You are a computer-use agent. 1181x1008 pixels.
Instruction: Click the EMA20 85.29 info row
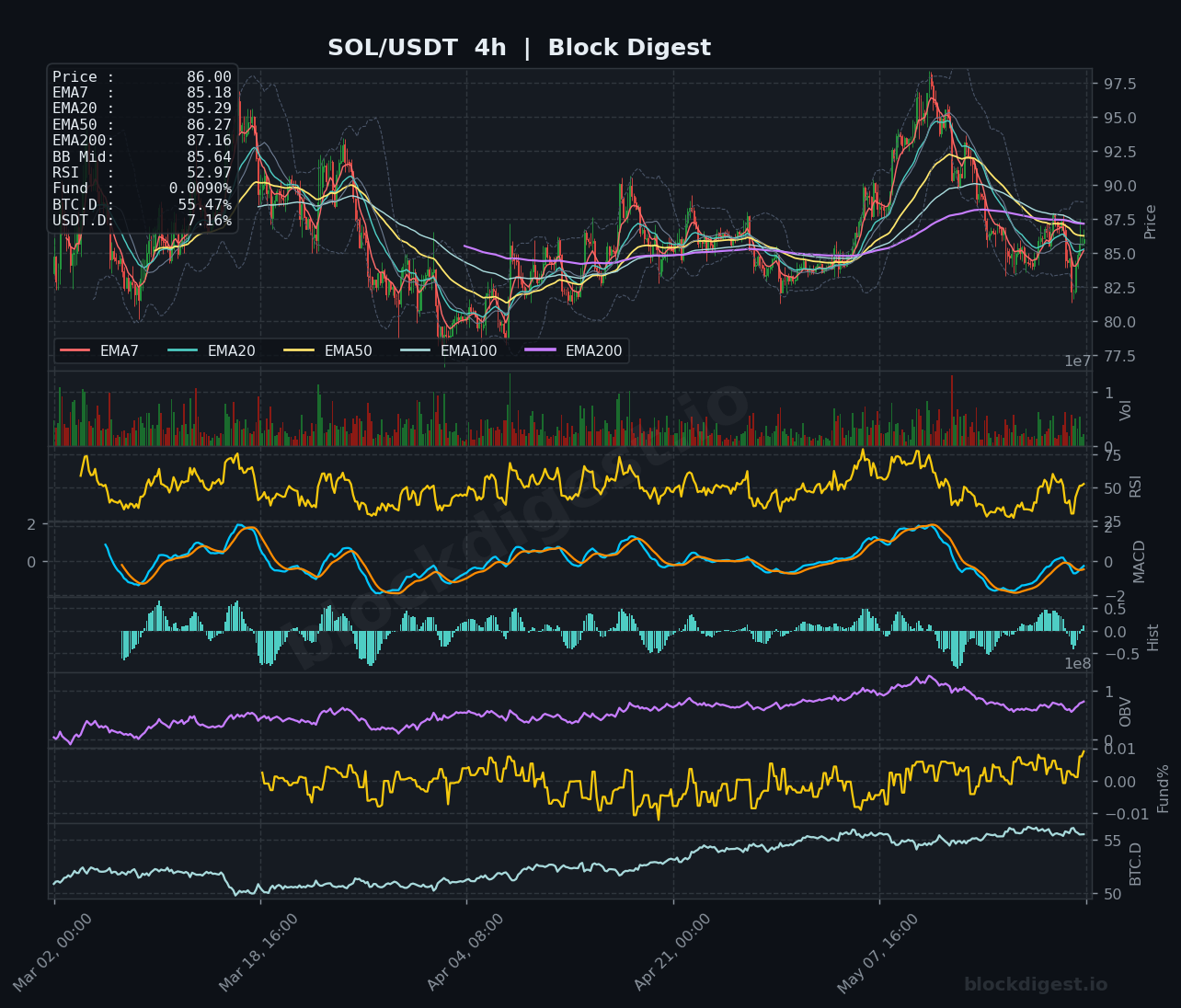[142, 109]
